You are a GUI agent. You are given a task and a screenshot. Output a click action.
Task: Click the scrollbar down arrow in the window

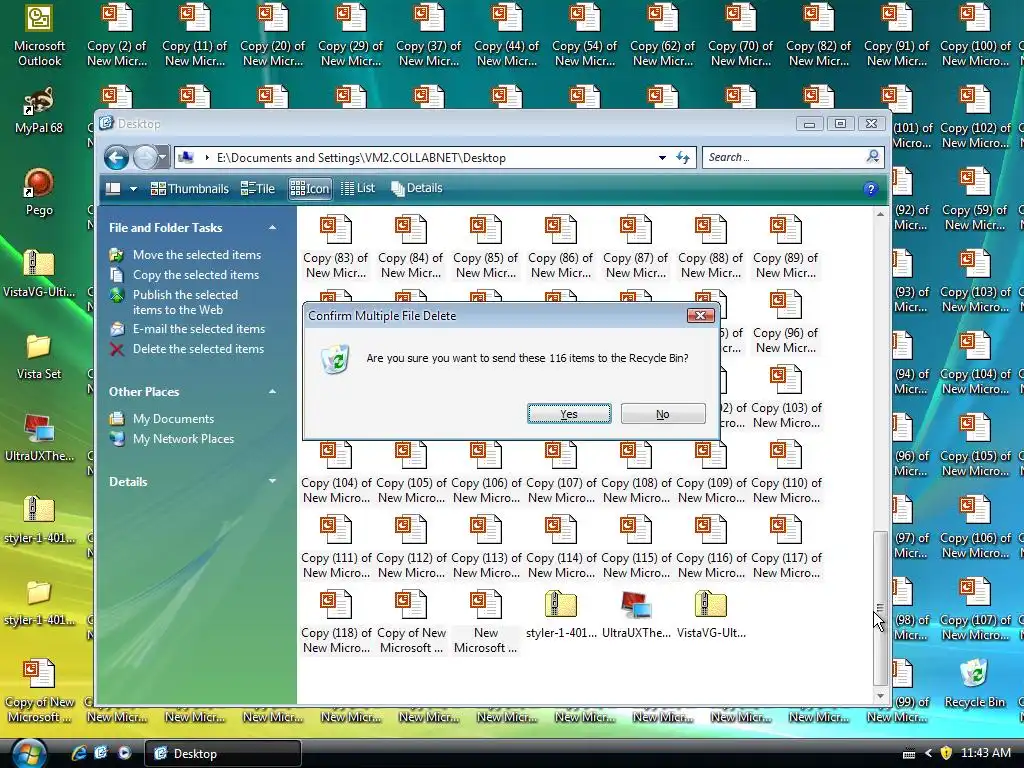click(880, 696)
